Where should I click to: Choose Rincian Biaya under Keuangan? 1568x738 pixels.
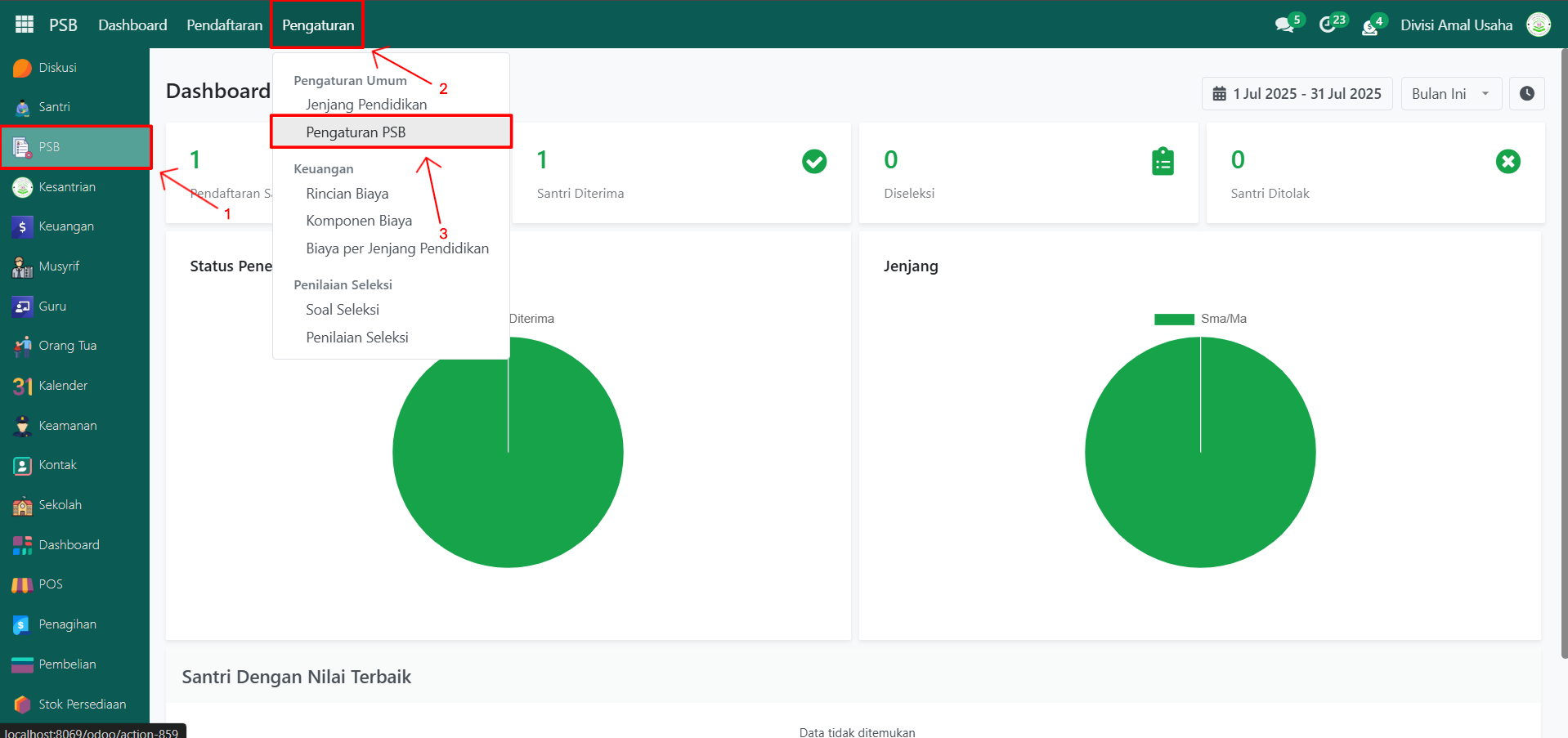[347, 194]
